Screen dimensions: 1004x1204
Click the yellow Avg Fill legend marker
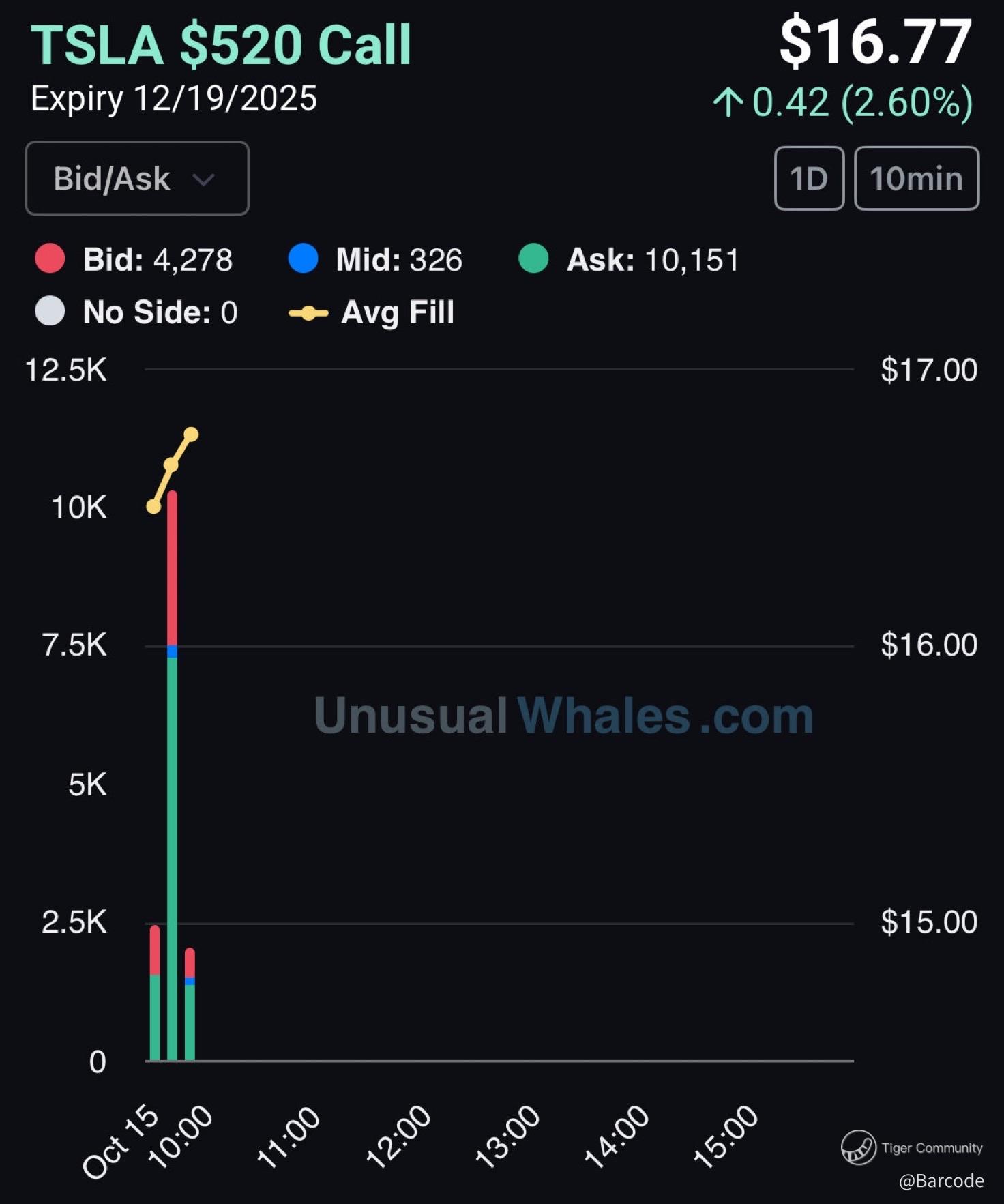coord(308,313)
